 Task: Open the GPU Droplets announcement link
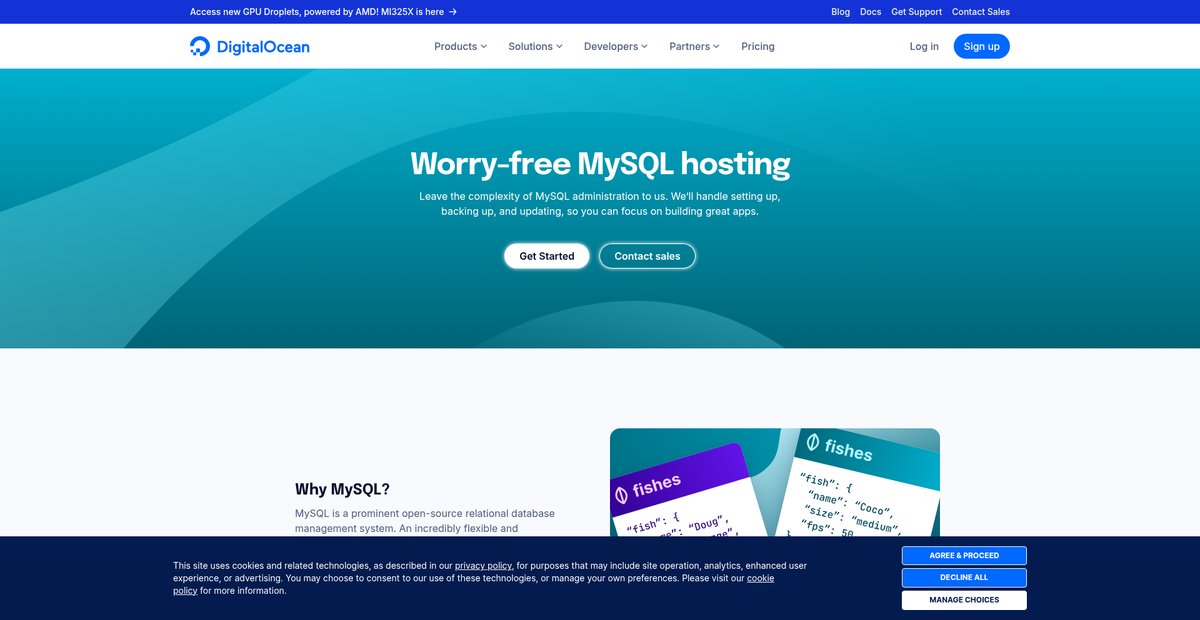click(x=323, y=12)
